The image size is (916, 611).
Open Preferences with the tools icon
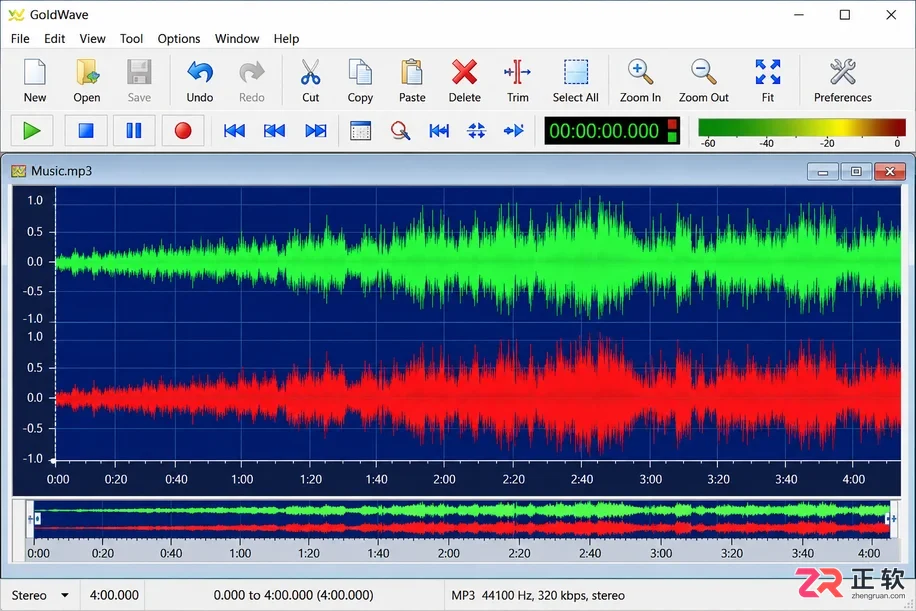tap(842, 81)
